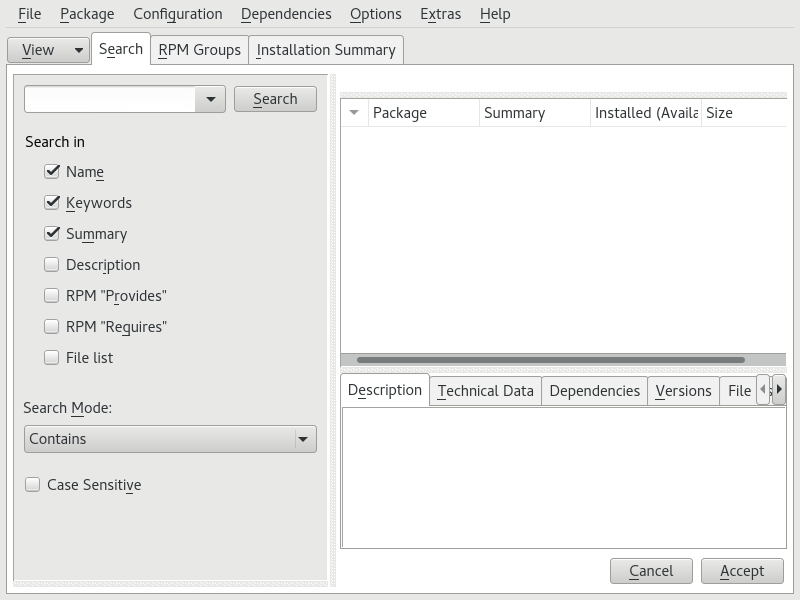Click the horizontal scrollbar under package list

pos(550,360)
